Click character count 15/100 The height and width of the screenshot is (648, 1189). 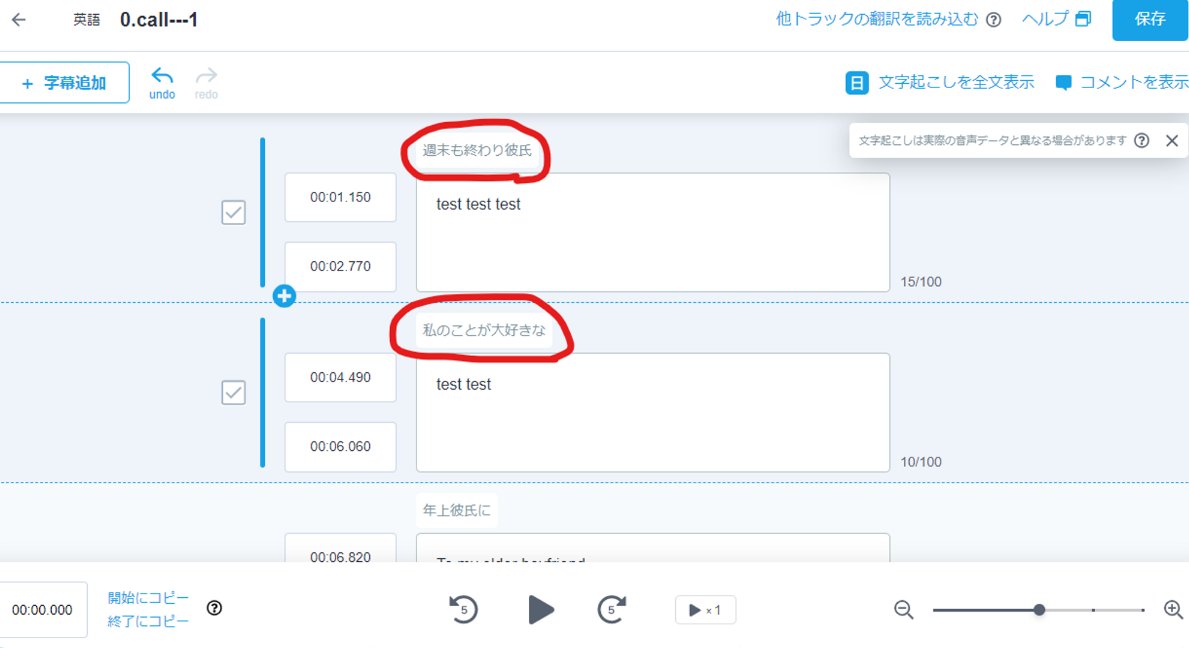[921, 282]
